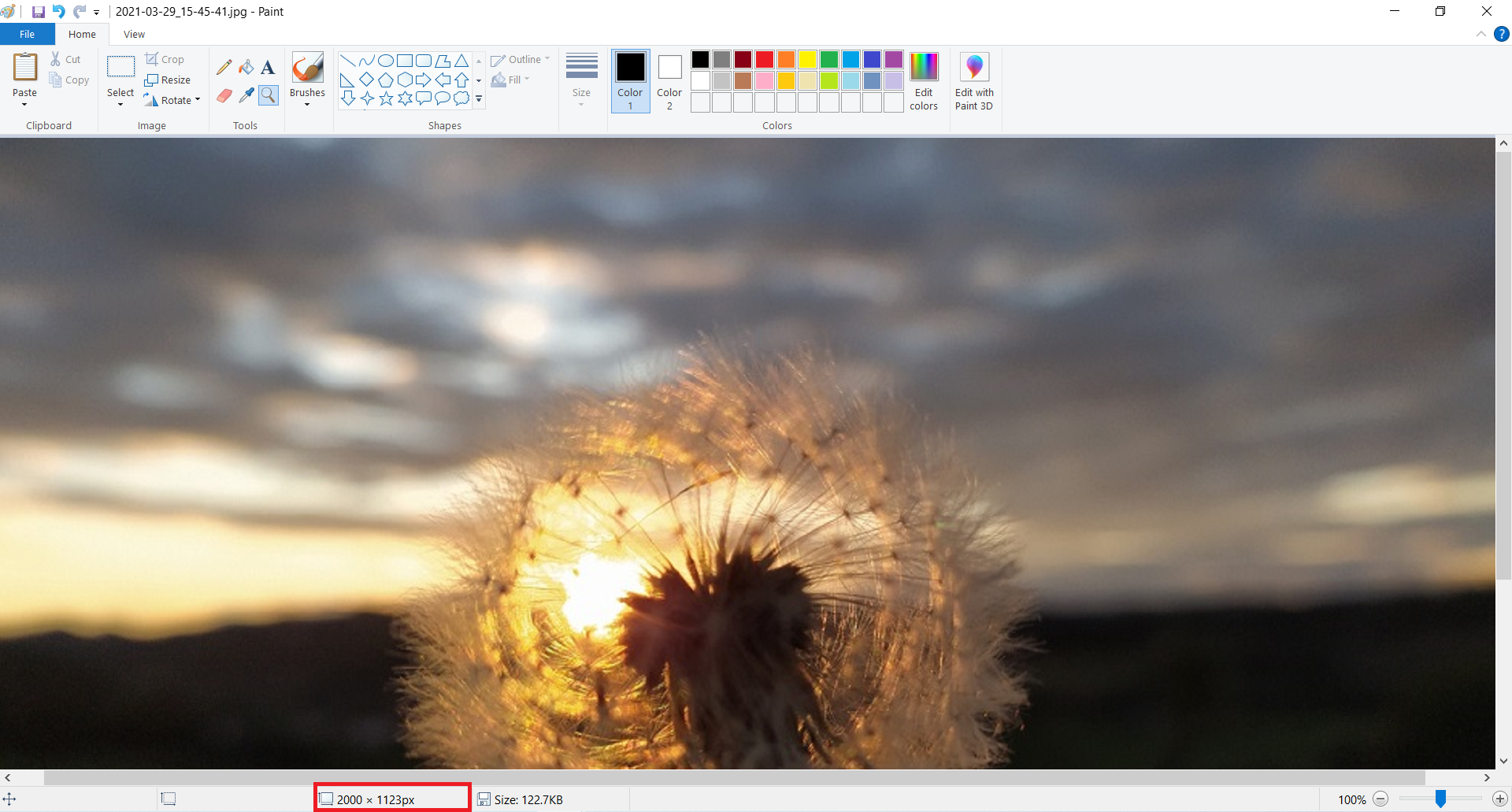Select the Pencil tool

pos(224,68)
